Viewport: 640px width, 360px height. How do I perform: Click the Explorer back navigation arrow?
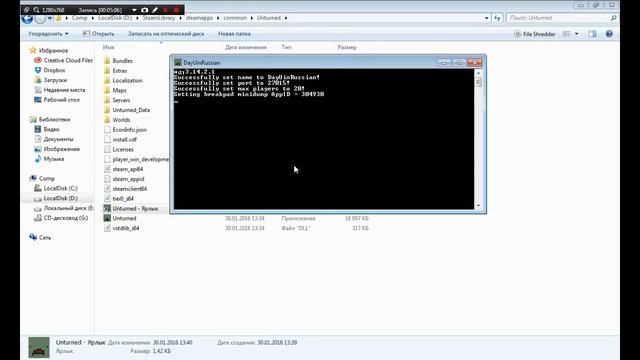click(27, 19)
